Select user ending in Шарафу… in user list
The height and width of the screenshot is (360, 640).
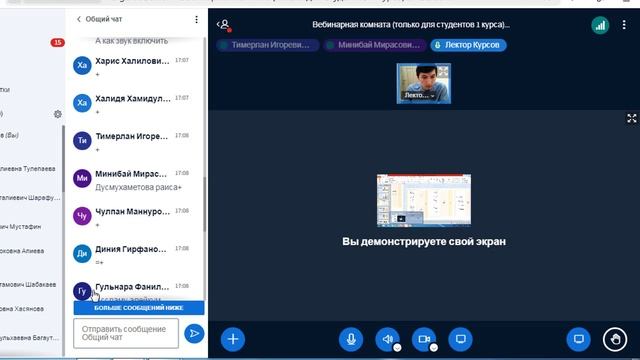[x=30, y=198]
